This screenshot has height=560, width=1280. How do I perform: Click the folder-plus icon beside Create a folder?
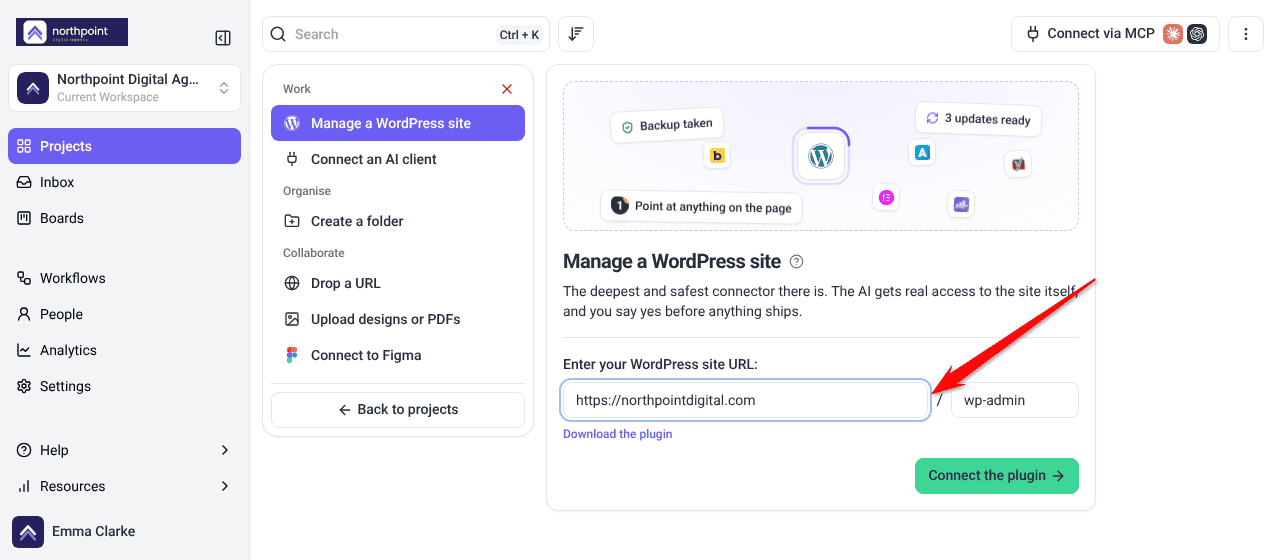[x=292, y=221]
